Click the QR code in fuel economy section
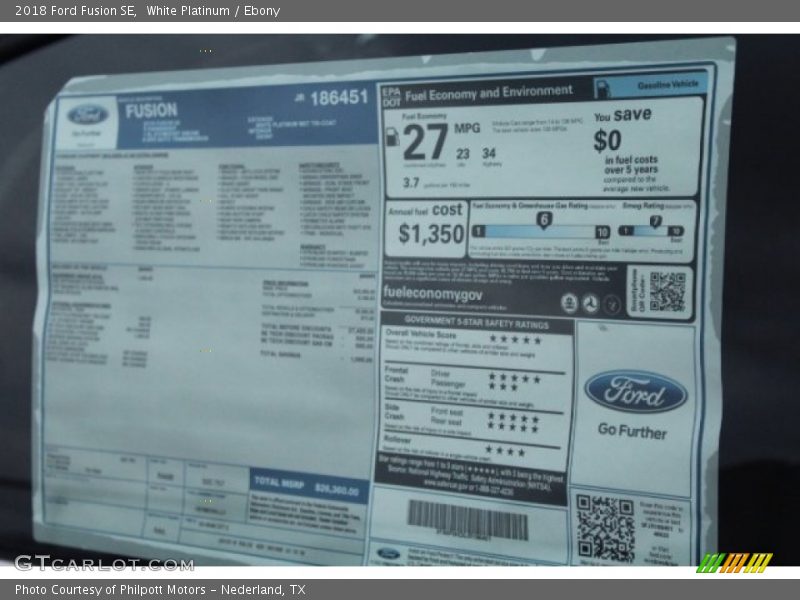Screen dimensions: 800x600 click(x=666, y=291)
